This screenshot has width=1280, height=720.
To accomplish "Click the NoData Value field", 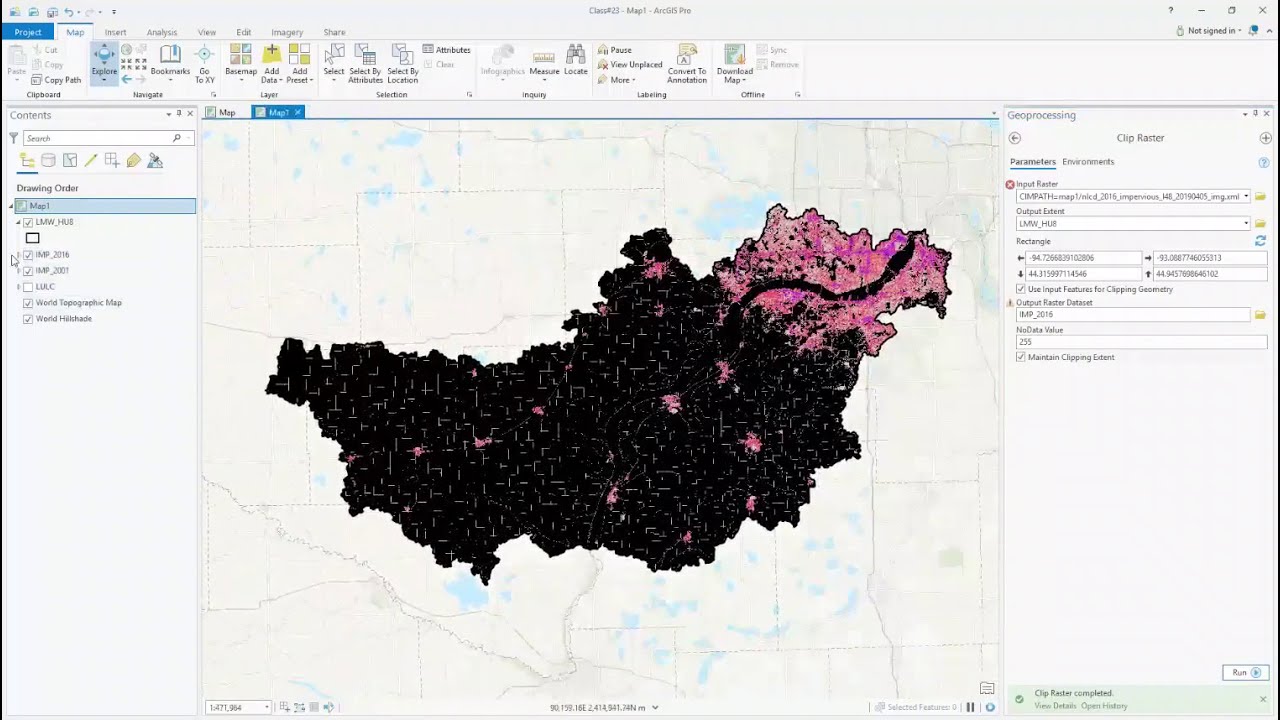I will tap(1141, 342).
